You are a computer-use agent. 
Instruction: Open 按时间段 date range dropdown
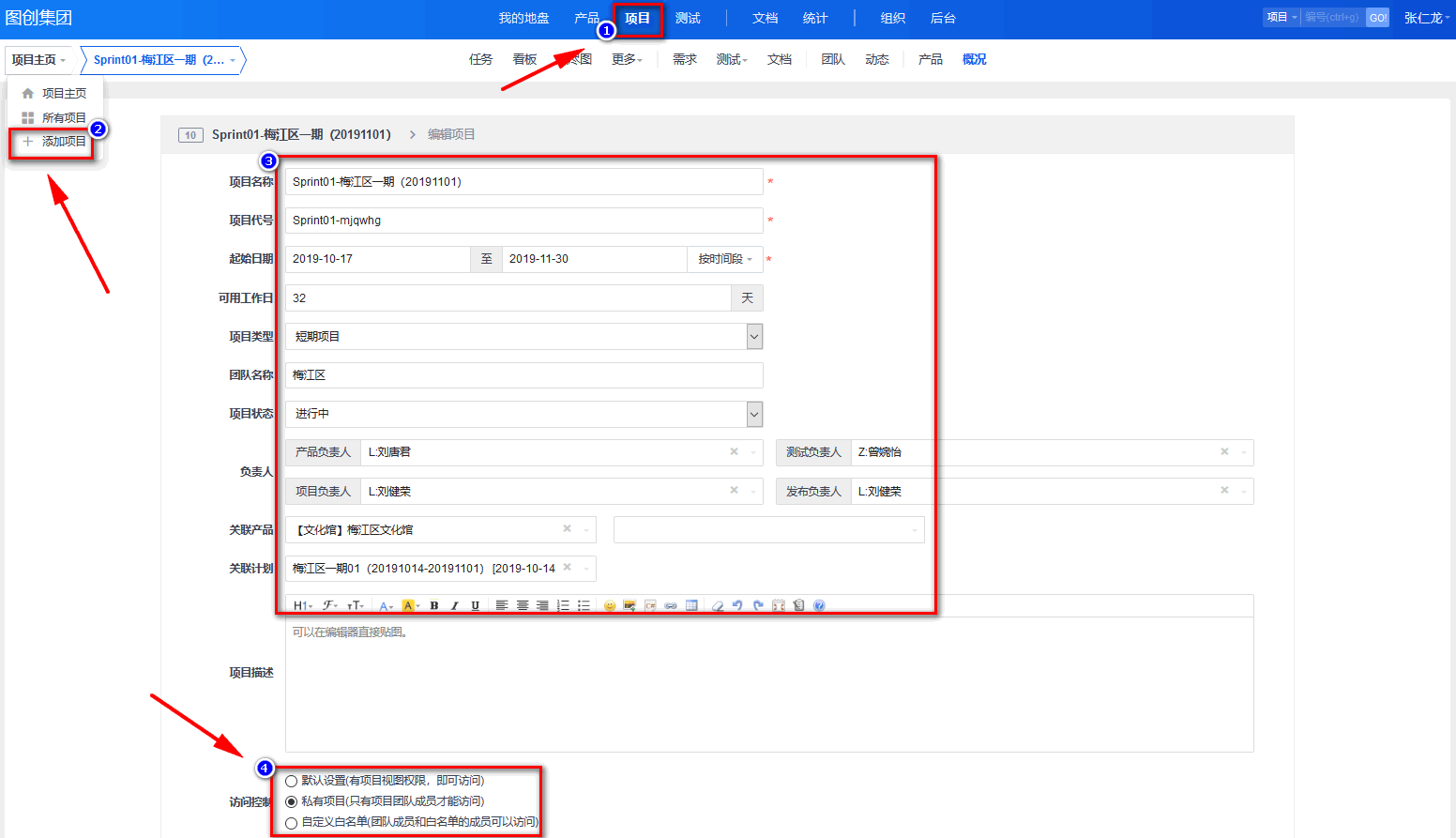pyautogui.click(x=725, y=259)
